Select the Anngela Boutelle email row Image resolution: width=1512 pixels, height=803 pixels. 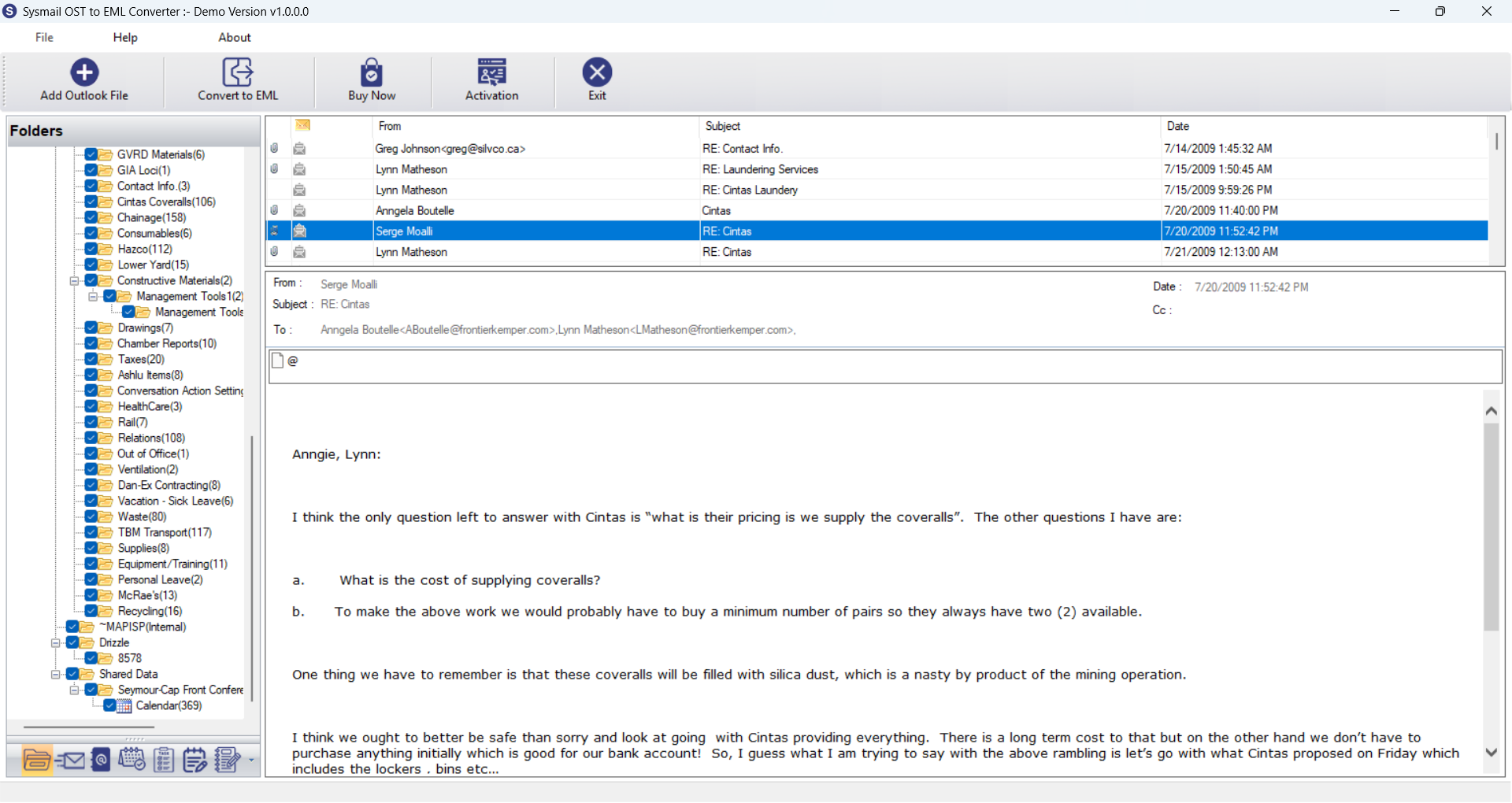click(x=877, y=210)
